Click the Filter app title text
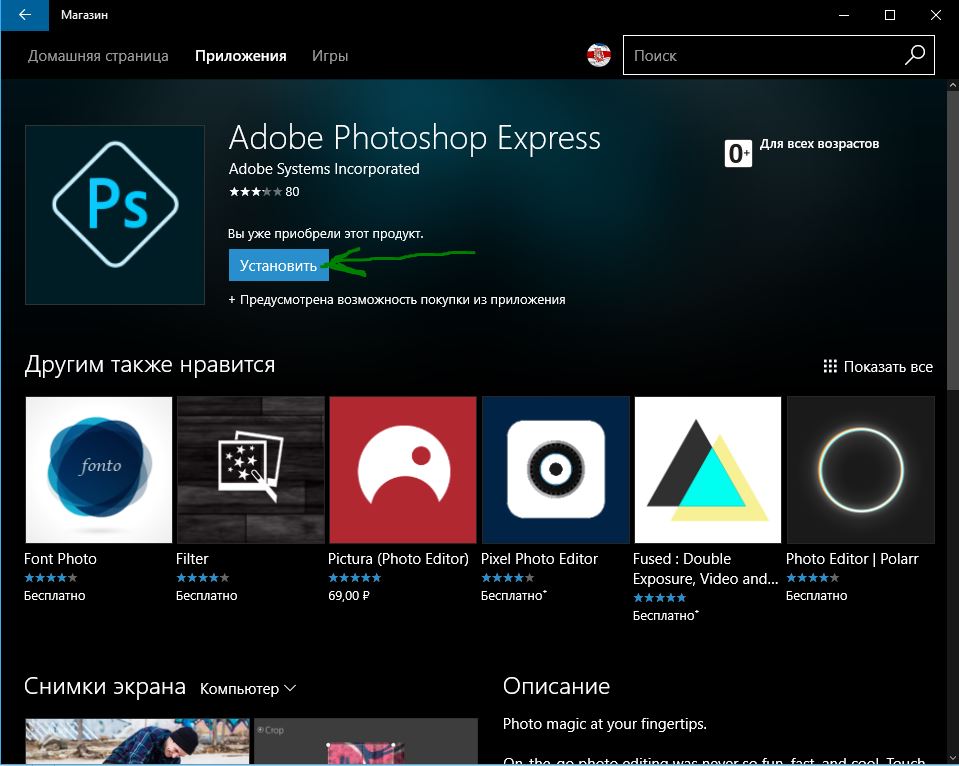Viewport: 959px width, 766px height. click(192, 559)
